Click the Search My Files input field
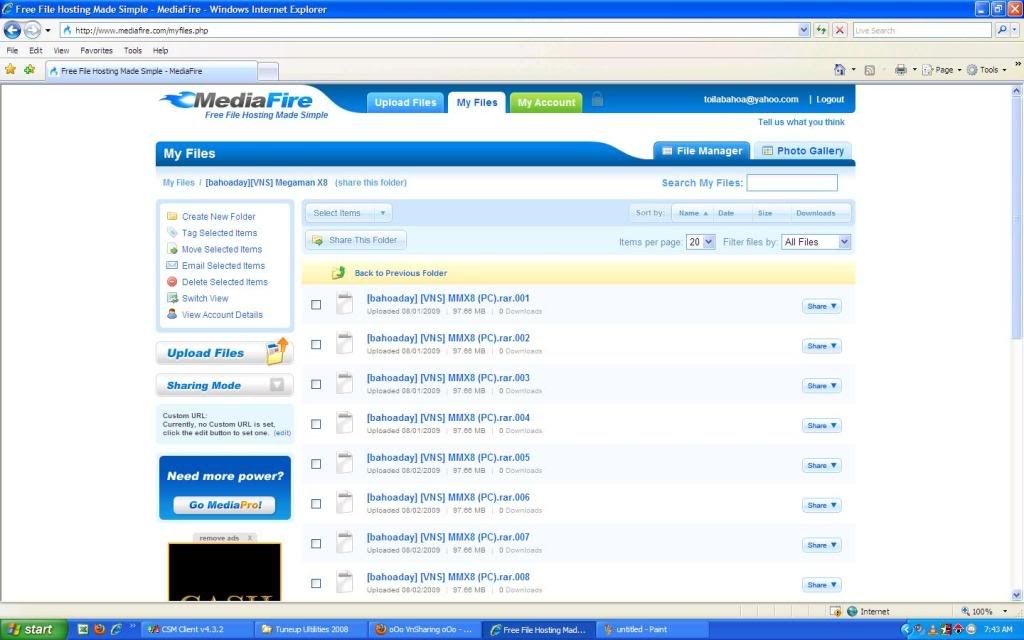 click(x=792, y=183)
